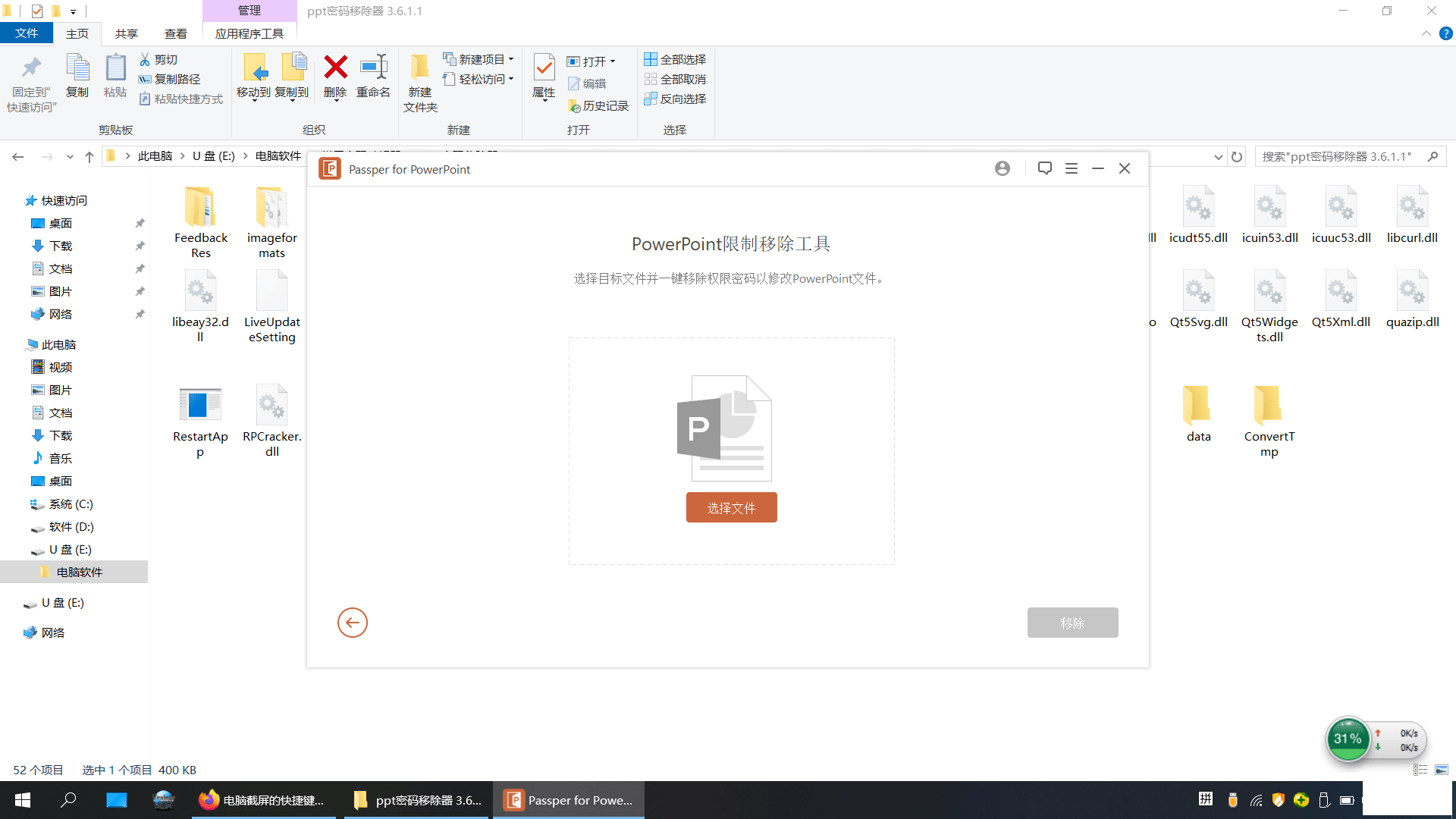The image size is (1456, 819).
Task: Click the account profile icon in Passper
Action: tap(1003, 168)
